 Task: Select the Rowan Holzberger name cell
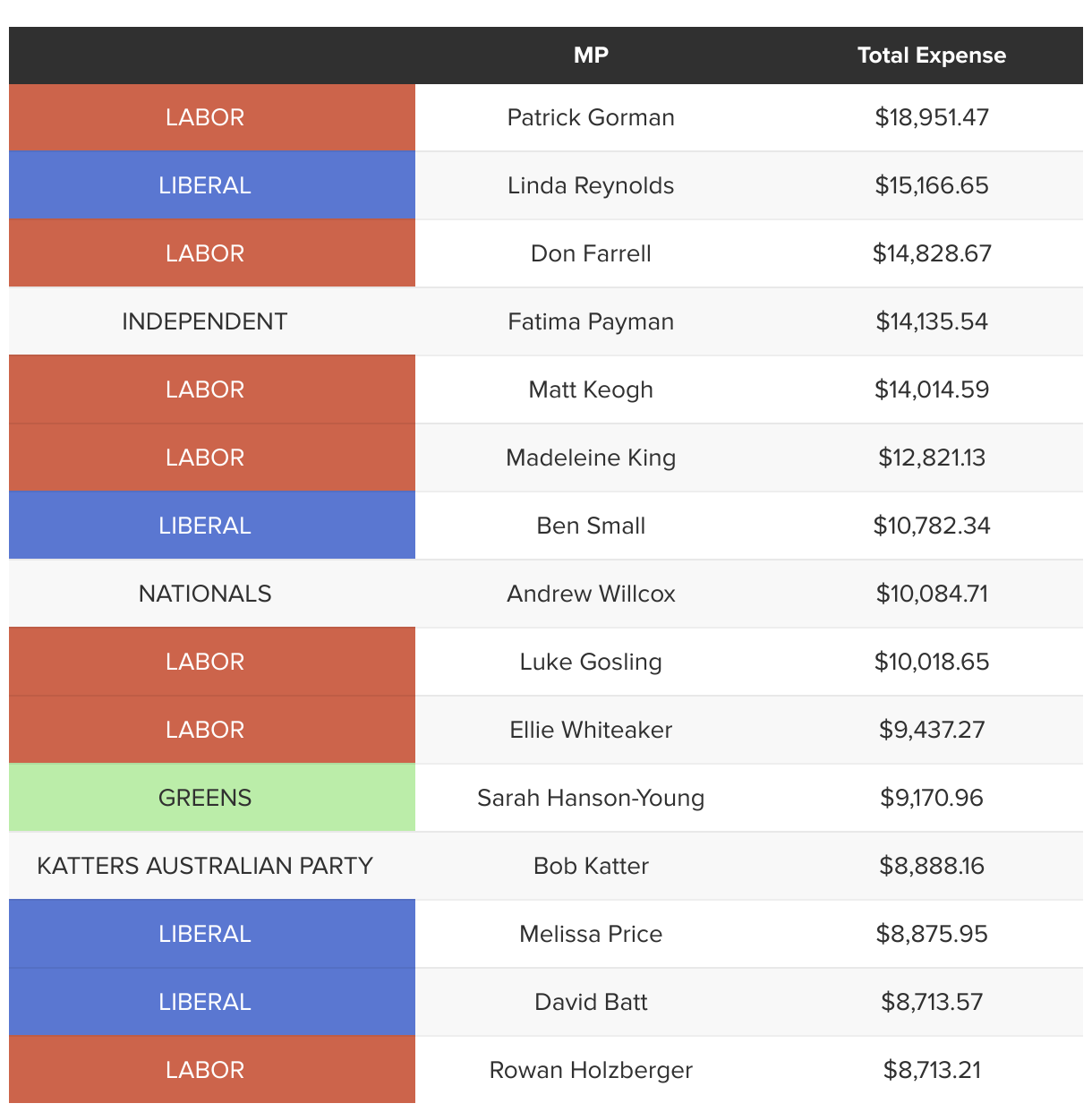pyautogui.click(x=591, y=1070)
